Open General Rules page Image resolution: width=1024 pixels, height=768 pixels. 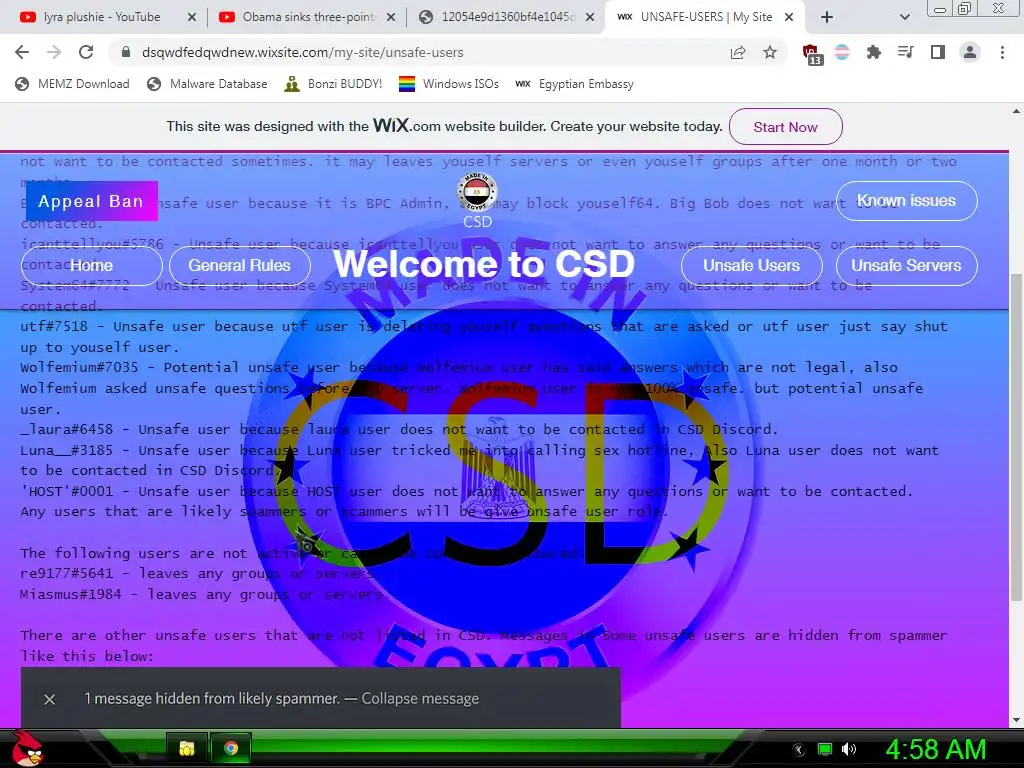tap(240, 265)
